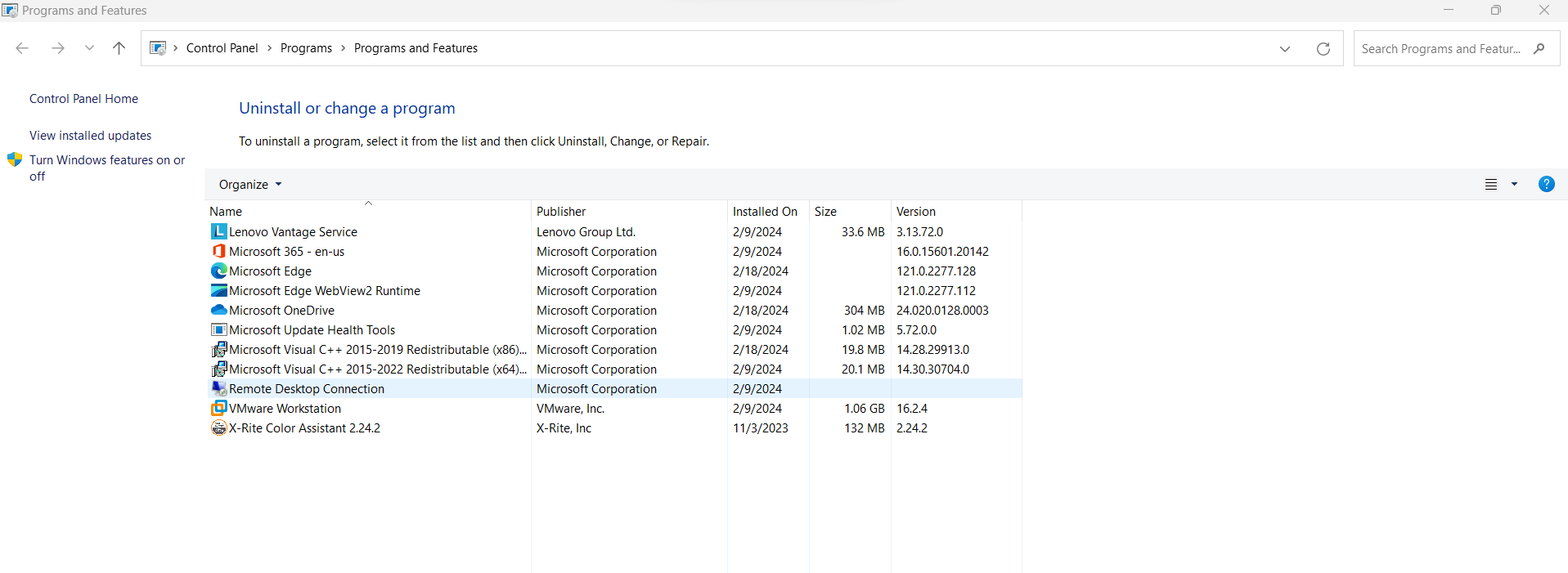1568x573 pixels.
Task: Click version 16.0.15601.20142
Action: tap(942, 252)
